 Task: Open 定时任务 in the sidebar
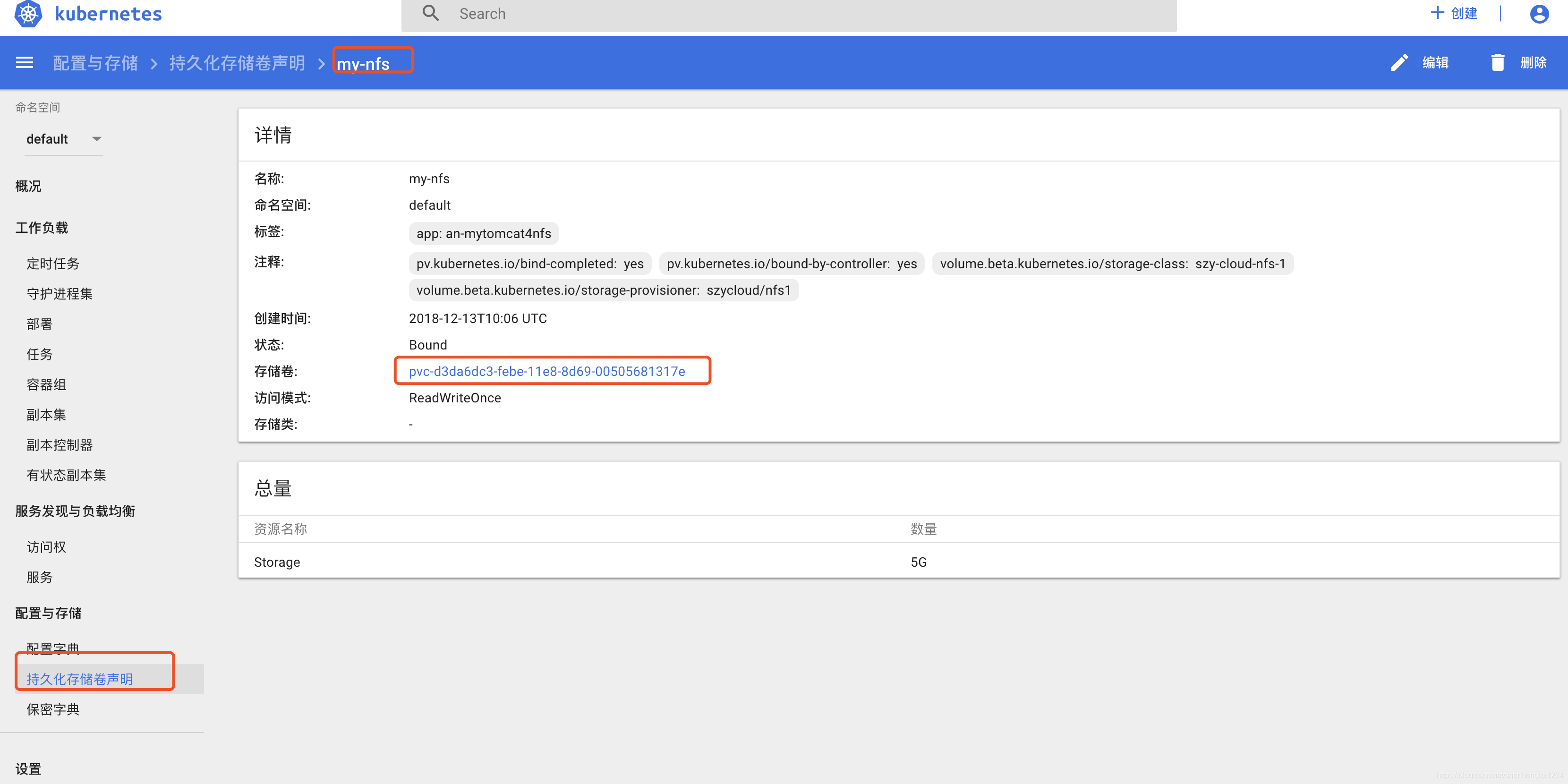pos(53,264)
